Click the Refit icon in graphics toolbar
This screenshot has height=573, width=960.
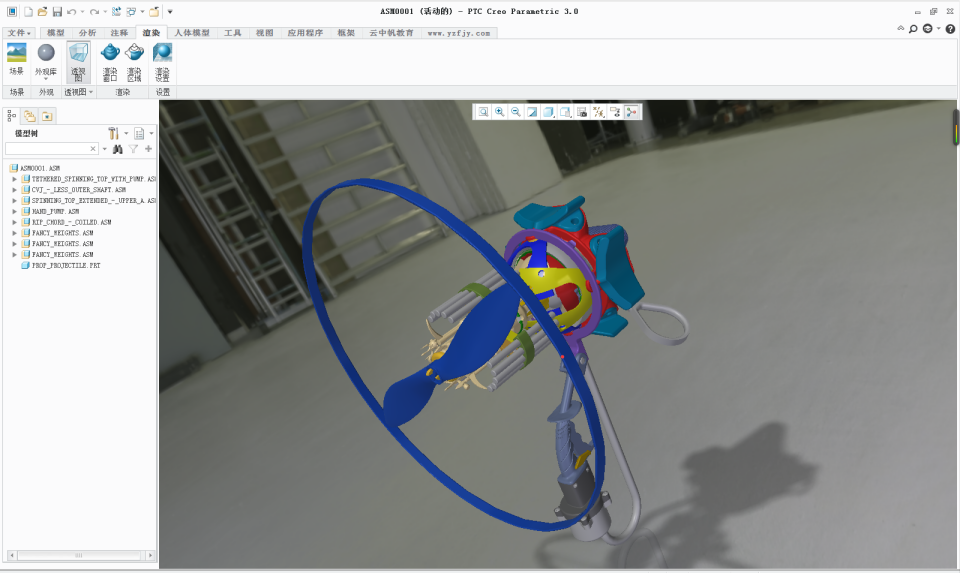pos(484,112)
